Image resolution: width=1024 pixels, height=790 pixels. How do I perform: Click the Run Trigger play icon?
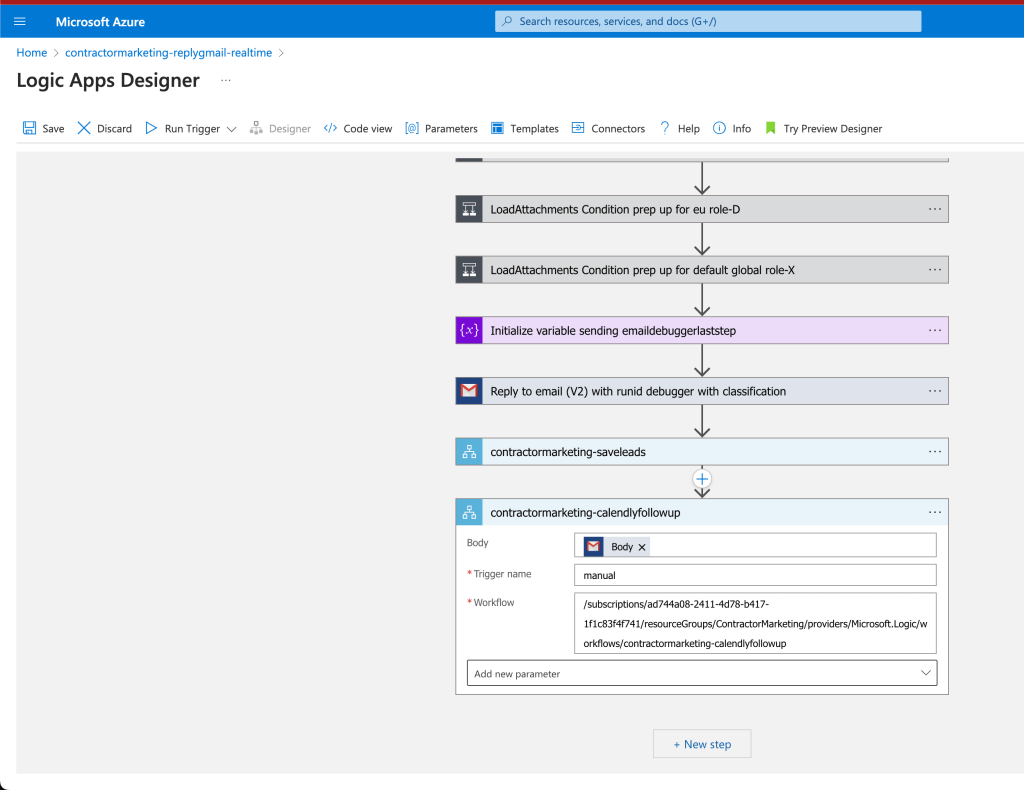pos(151,128)
